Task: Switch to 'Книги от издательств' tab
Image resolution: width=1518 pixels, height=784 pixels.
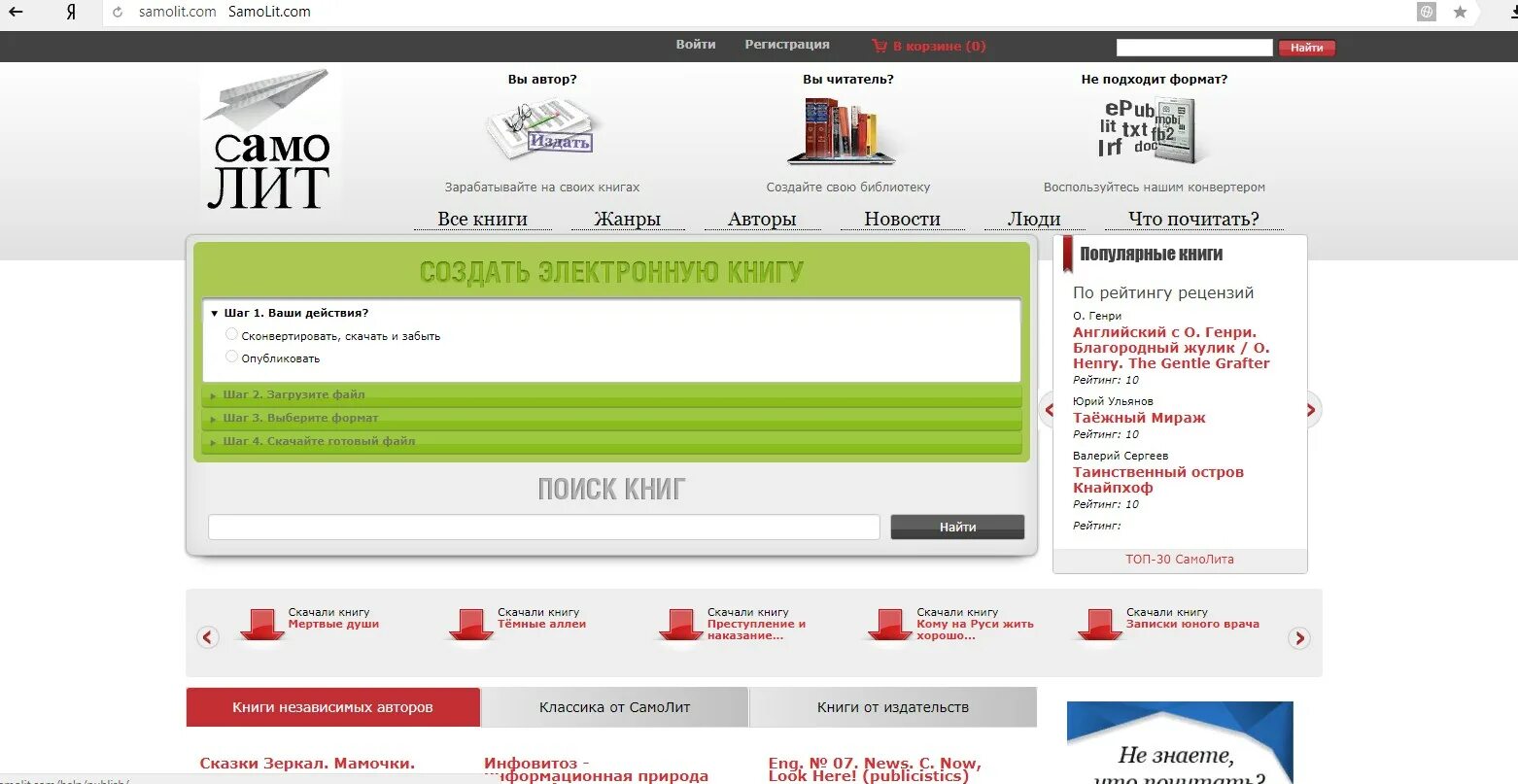Action: (893, 707)
